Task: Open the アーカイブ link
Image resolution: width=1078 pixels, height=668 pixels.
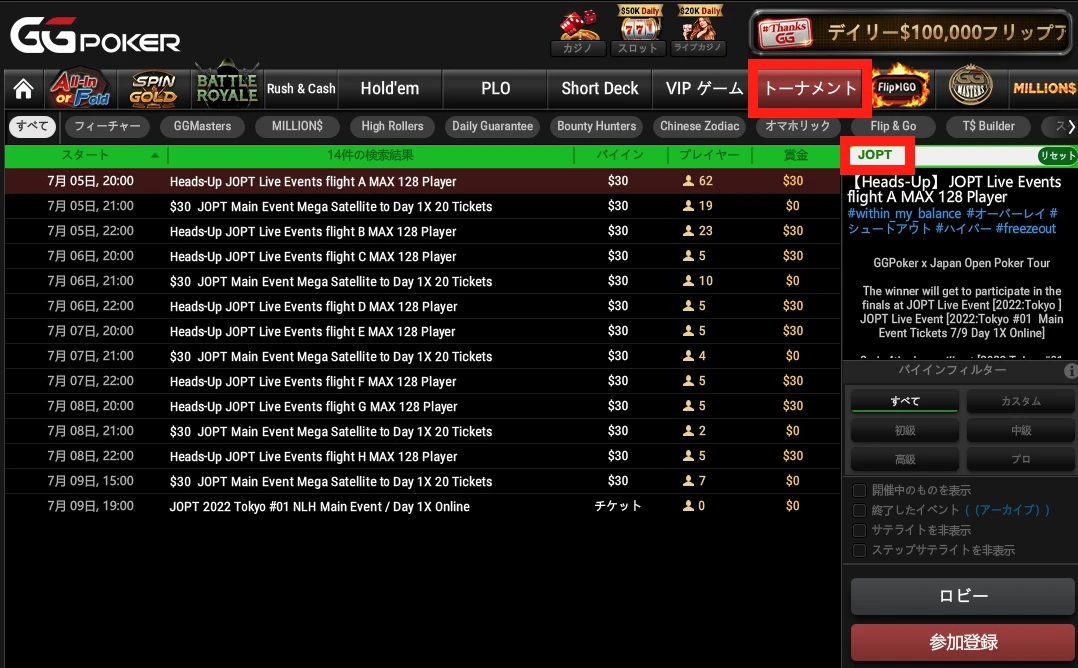Action: click(1008, 510)
